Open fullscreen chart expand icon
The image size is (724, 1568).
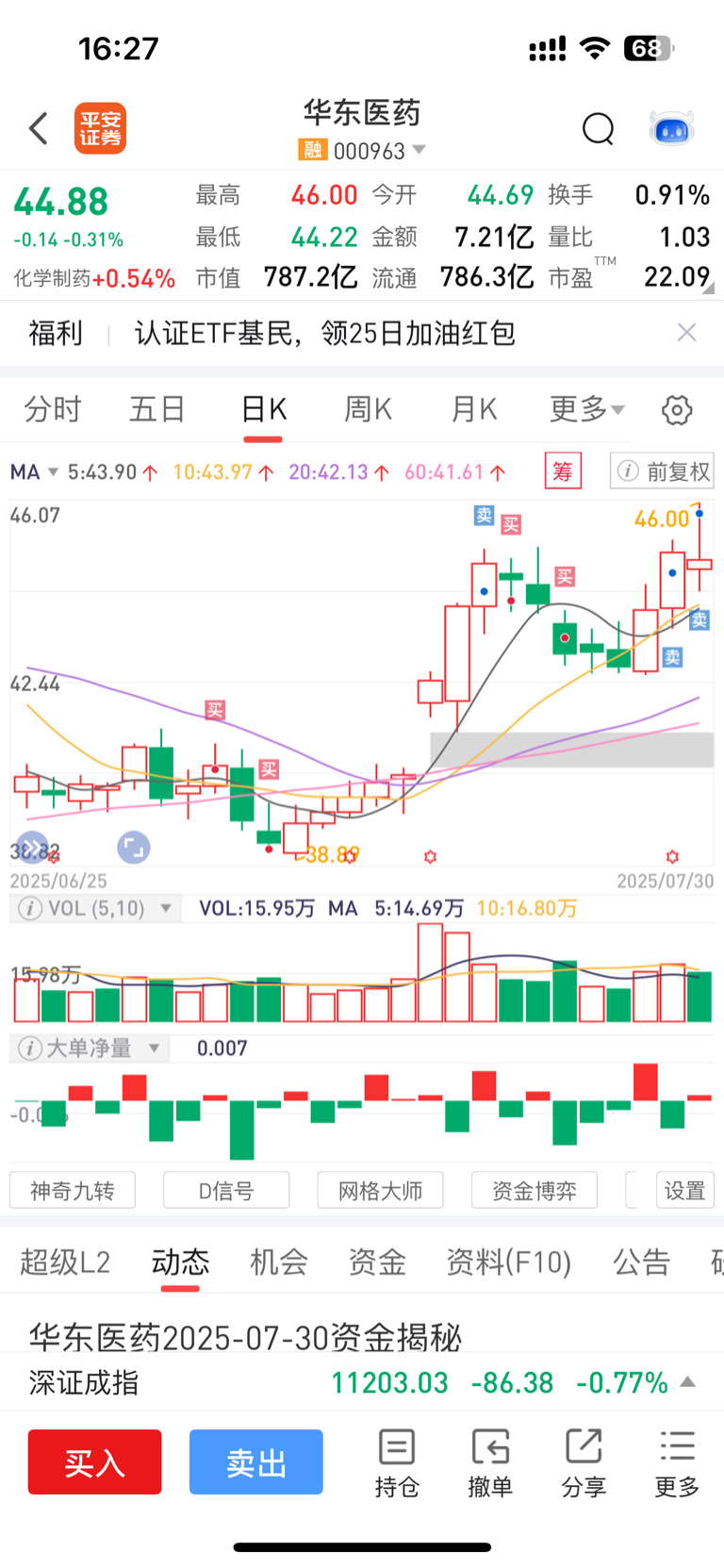coord(133,848)
